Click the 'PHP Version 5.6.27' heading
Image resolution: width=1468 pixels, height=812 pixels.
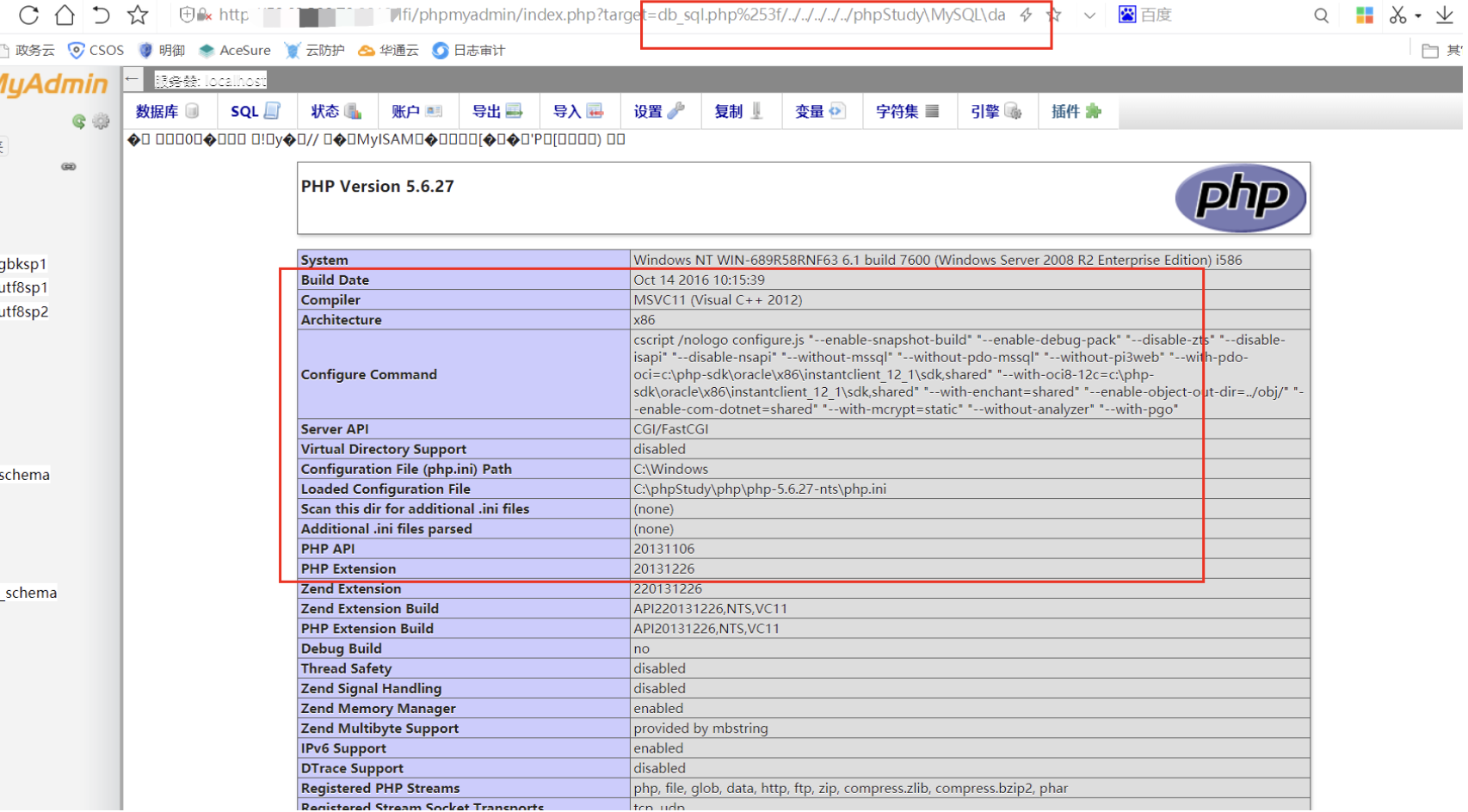click(378, 187)
